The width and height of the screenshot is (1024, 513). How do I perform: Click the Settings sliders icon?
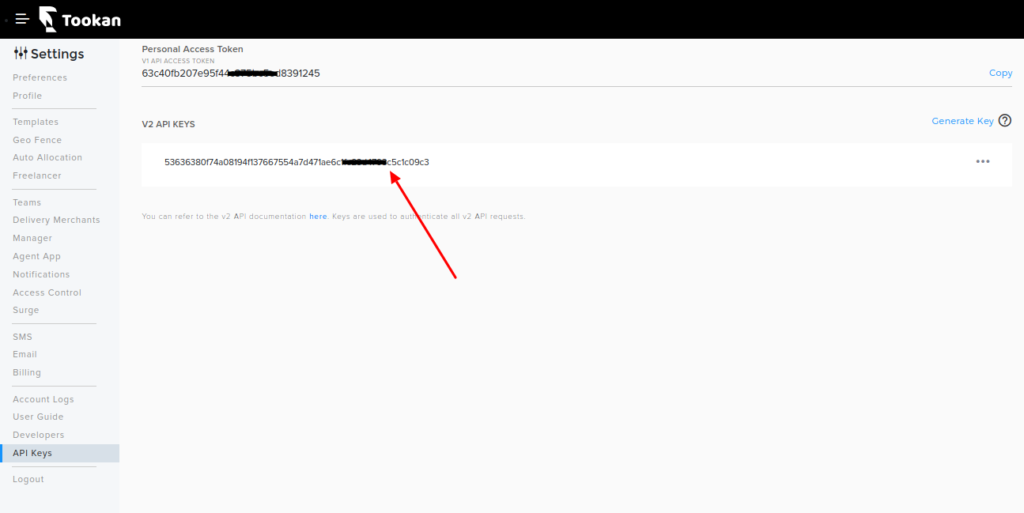pos(20,54)
